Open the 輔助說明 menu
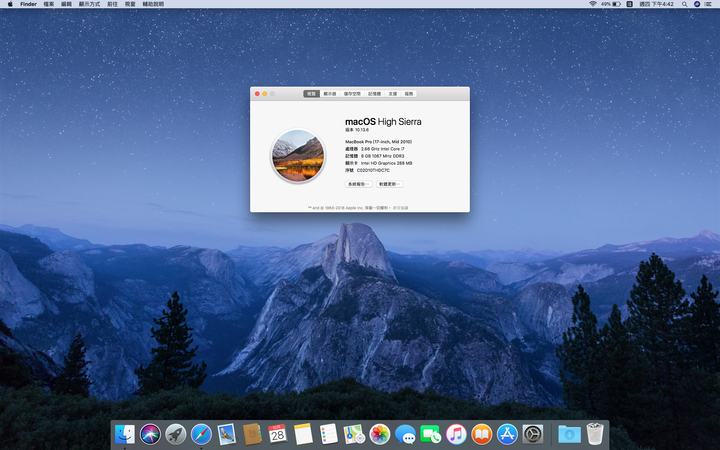Viewport: 720px width, 450px height. pos(153,4)
